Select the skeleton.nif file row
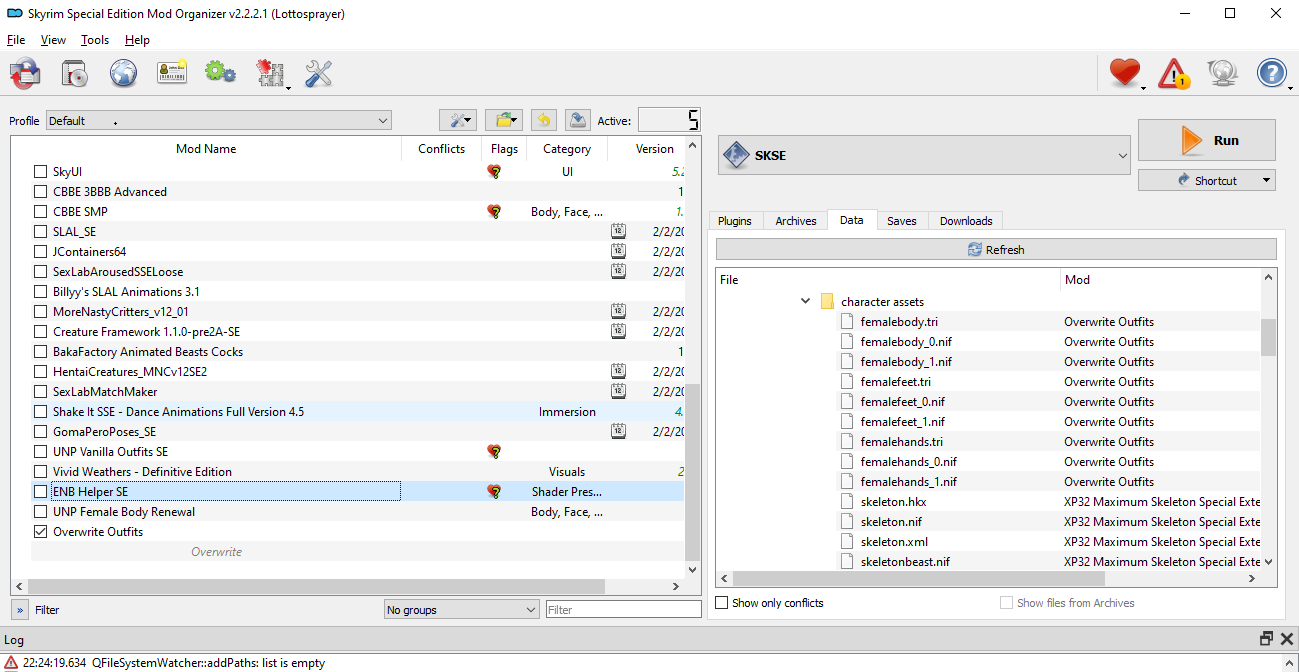This screenshot has height=672, width=1299. pyautogui.click(x=988, y=522)
